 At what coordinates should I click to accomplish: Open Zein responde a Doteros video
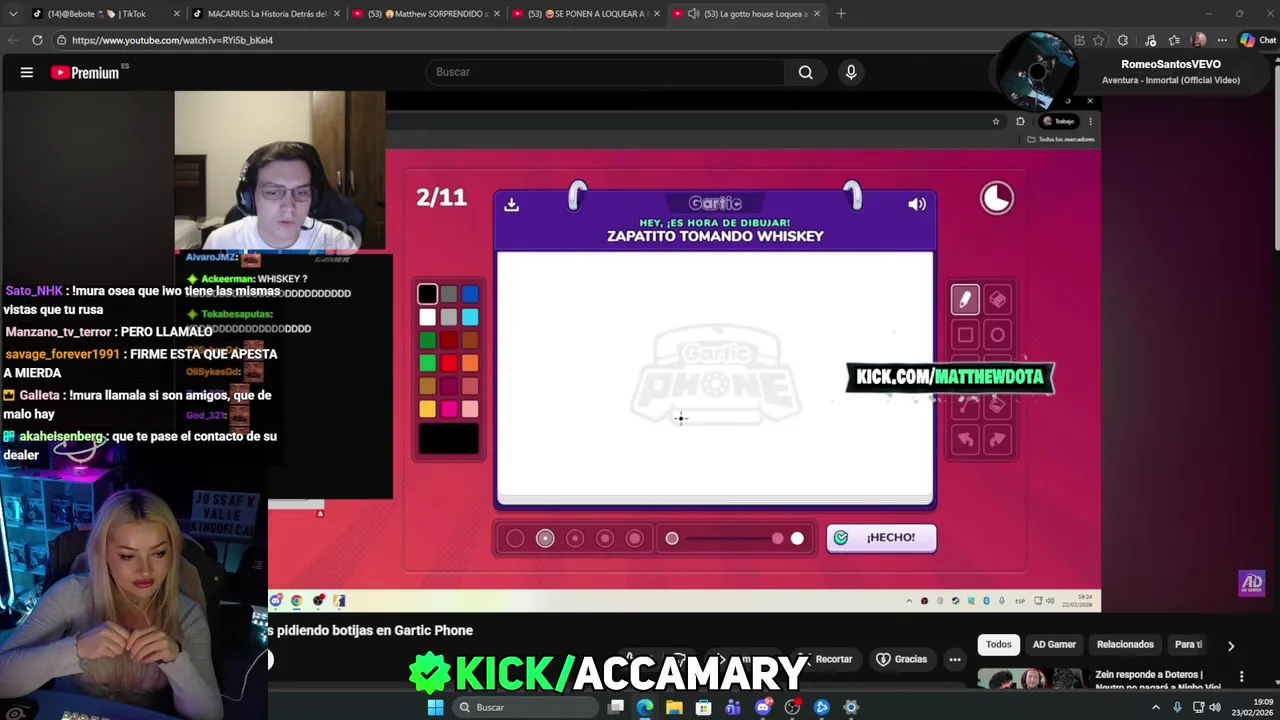click(x=1158, y=681)
